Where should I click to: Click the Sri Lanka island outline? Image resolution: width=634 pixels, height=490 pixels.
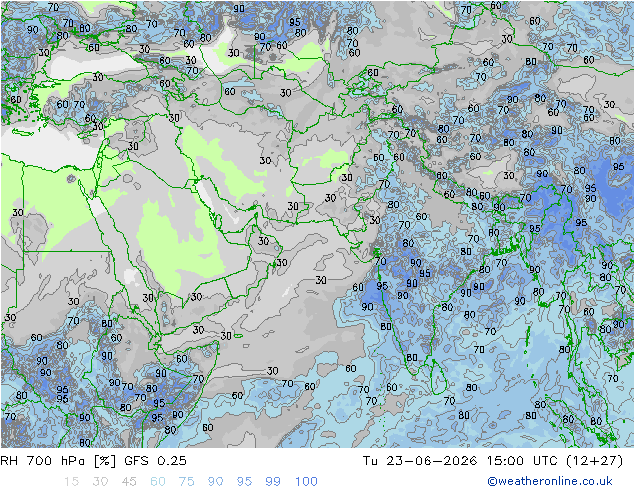coord(438,377)
